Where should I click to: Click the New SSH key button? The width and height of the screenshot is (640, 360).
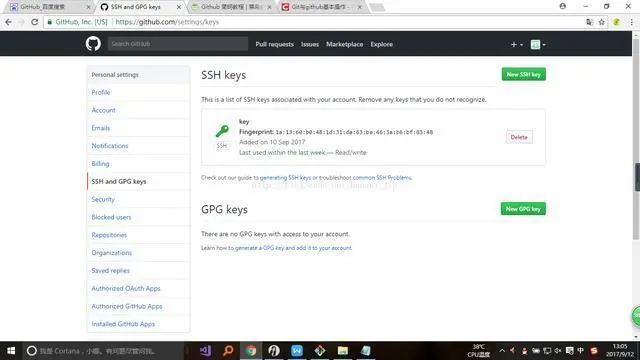pyautogui.click(x=523, y=74)
